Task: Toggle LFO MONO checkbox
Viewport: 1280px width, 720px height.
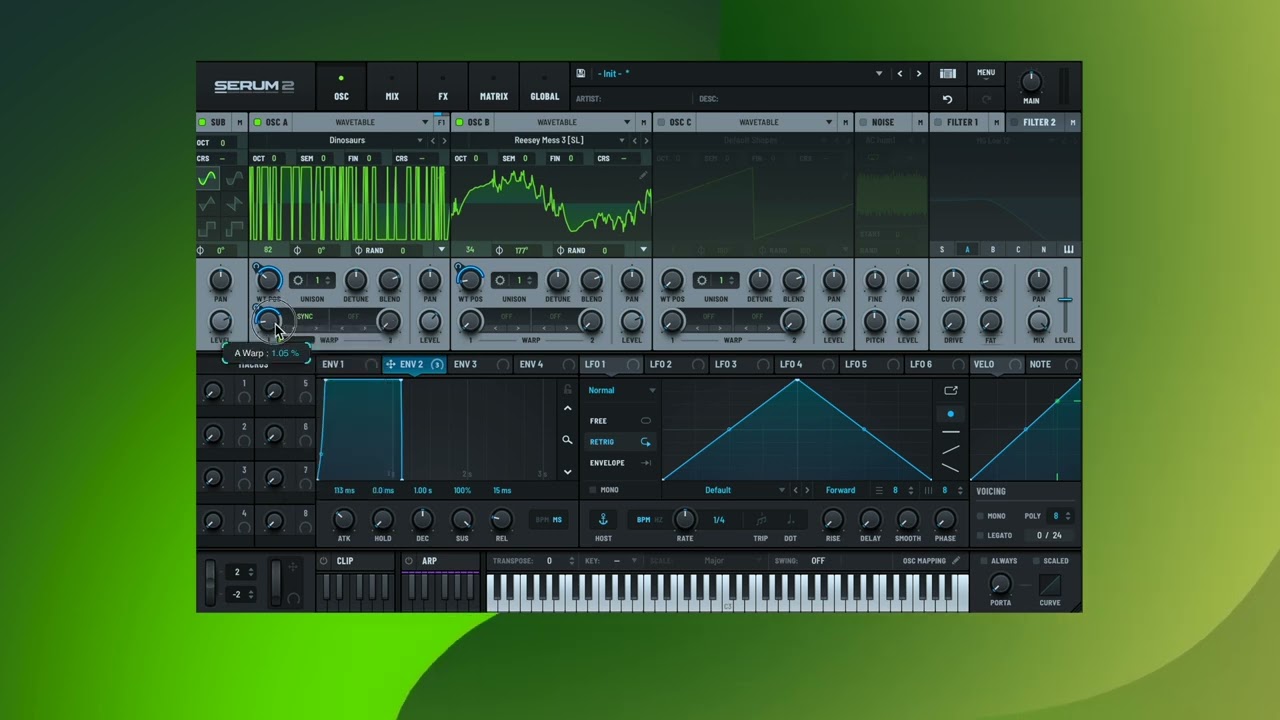Action: [592, 490]
